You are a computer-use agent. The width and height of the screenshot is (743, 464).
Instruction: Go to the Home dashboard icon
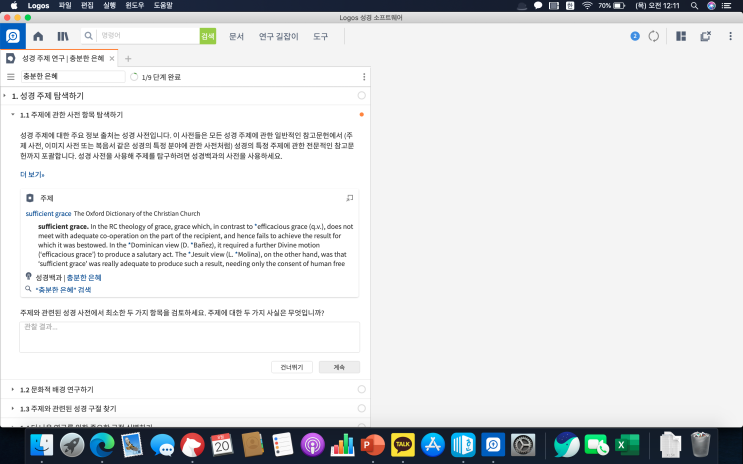click(38, 36)
